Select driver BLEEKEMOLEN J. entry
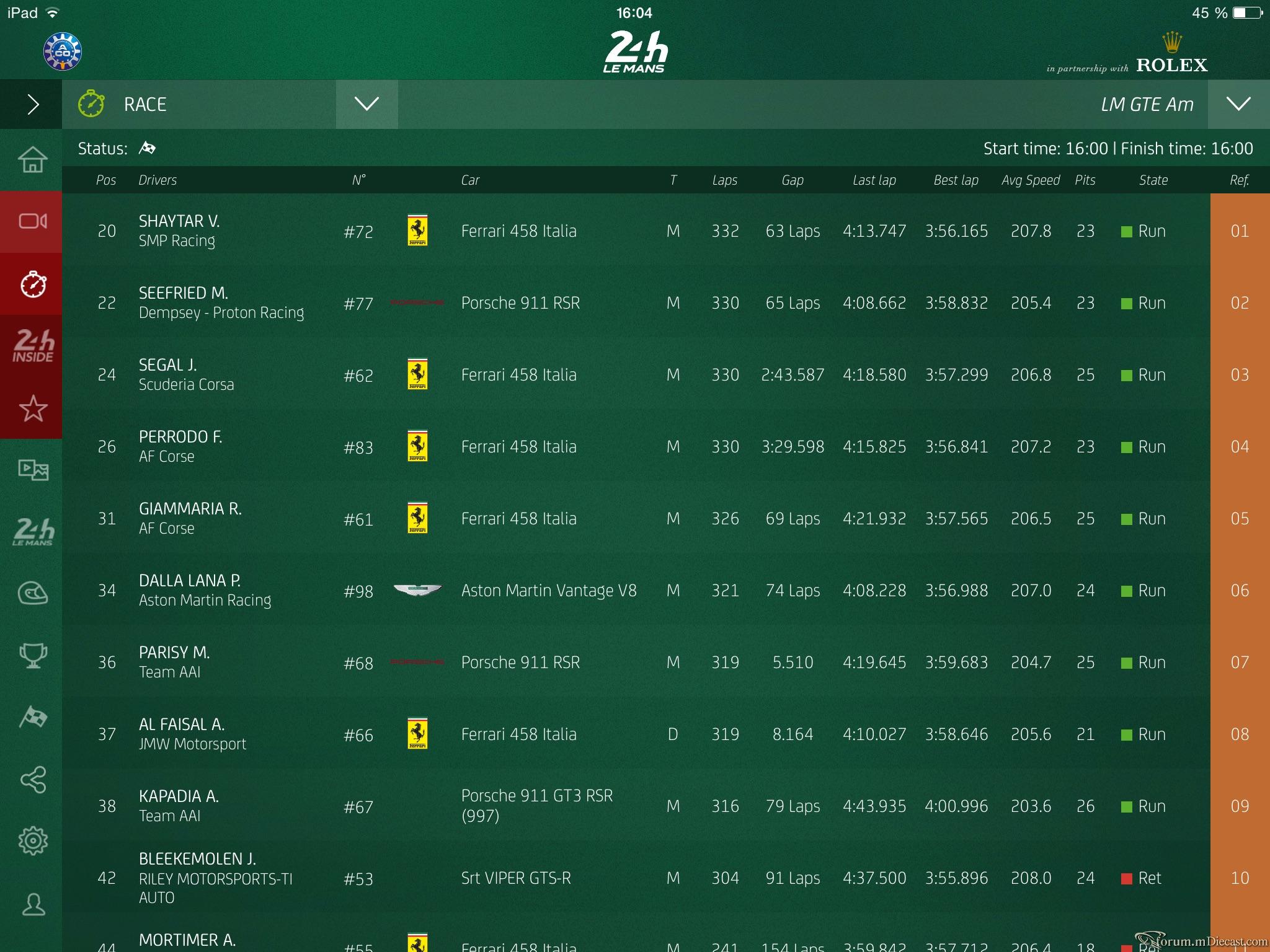 [636, 878]
